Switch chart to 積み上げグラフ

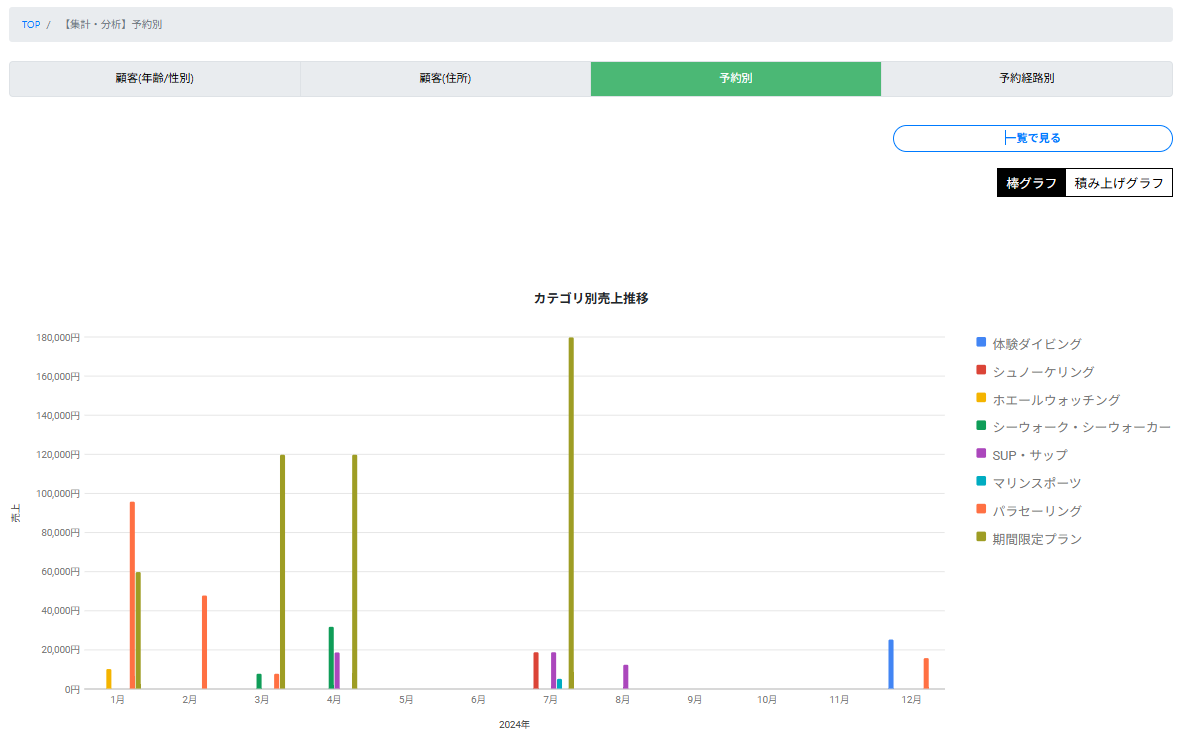coord(1118,183)
